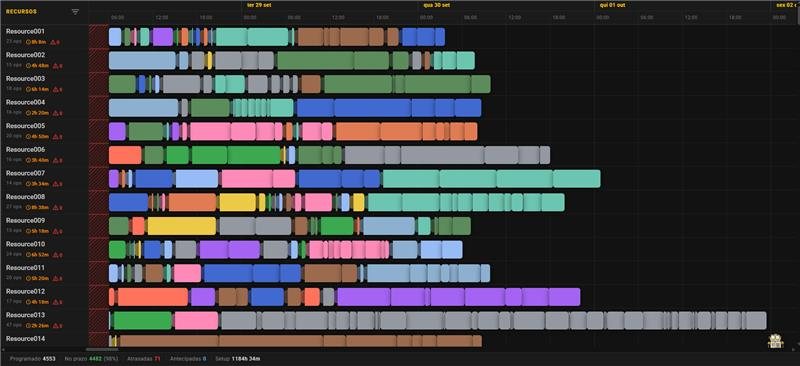Image resolution: width=800 pixels, height=366 pixels.
Task: Click the clock icon under Resource005
Action: 28,136
